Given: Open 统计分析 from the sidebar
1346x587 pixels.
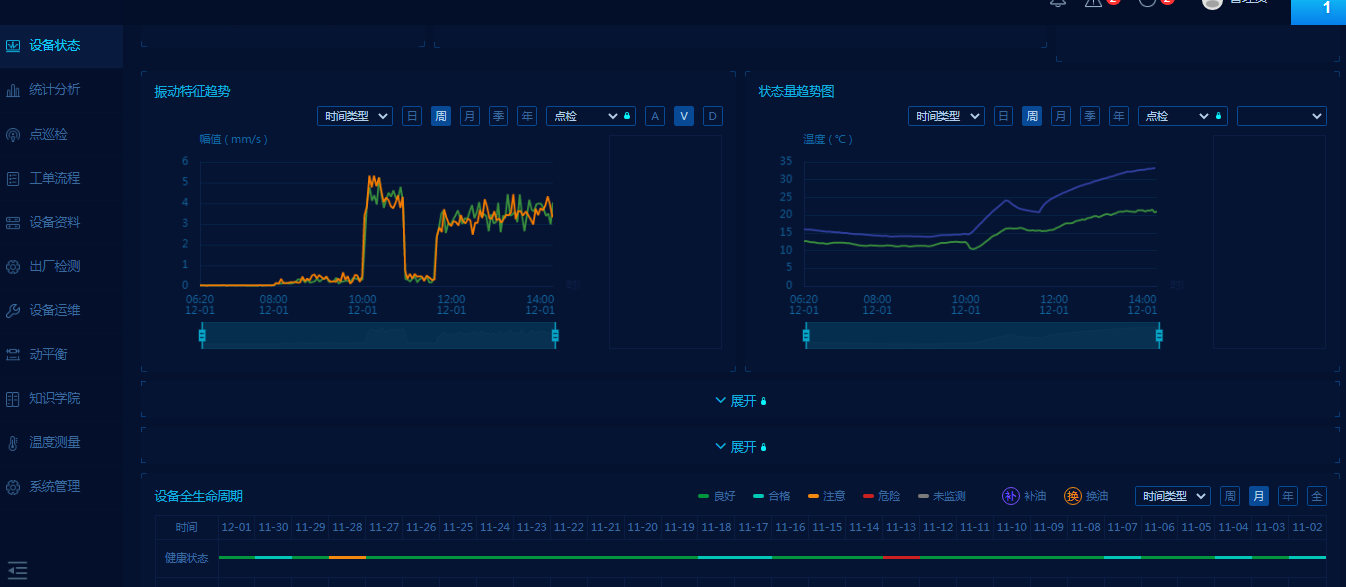Looking at the screenshot, I should [x=54, y=90].
